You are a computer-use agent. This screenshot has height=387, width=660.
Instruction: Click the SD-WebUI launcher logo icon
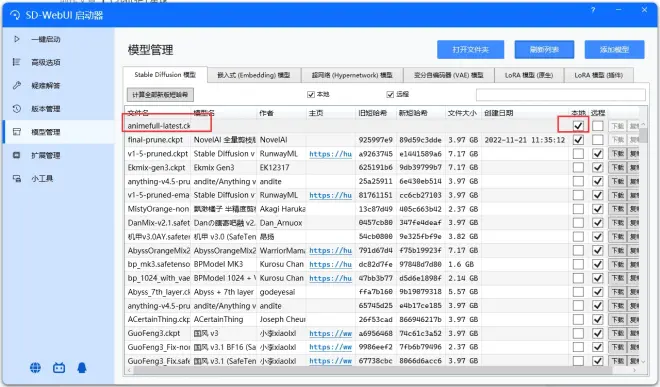[x=15, y=16]
